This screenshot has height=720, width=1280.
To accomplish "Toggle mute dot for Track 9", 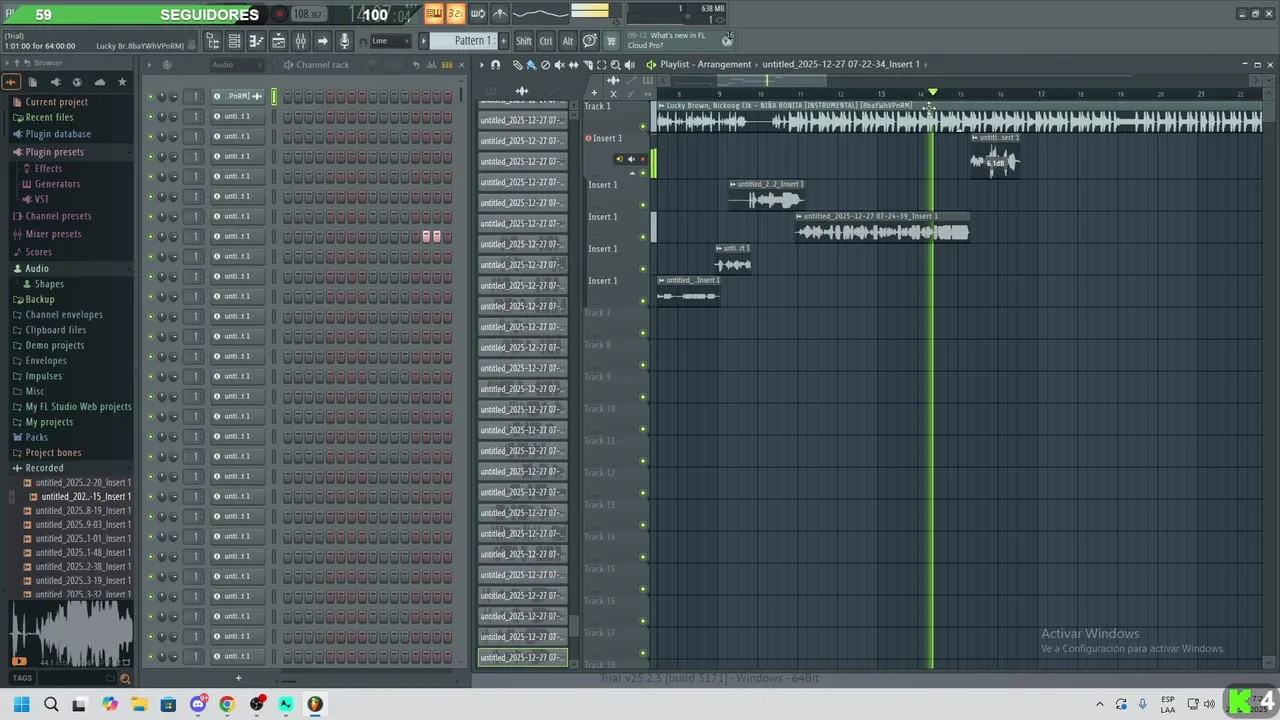I will (x=643, y=397).
